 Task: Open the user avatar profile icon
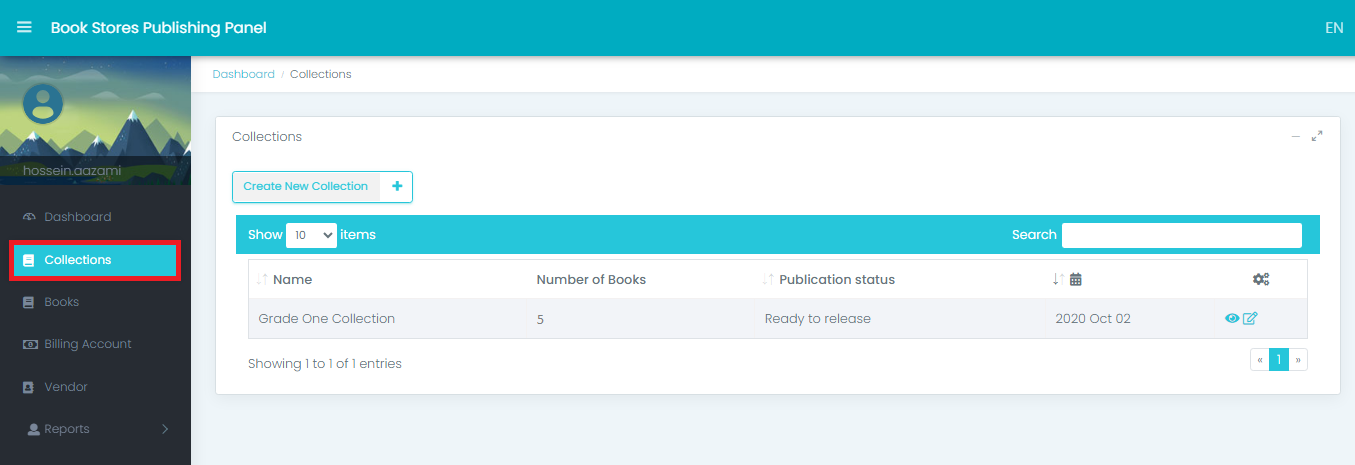pos(42,103)
